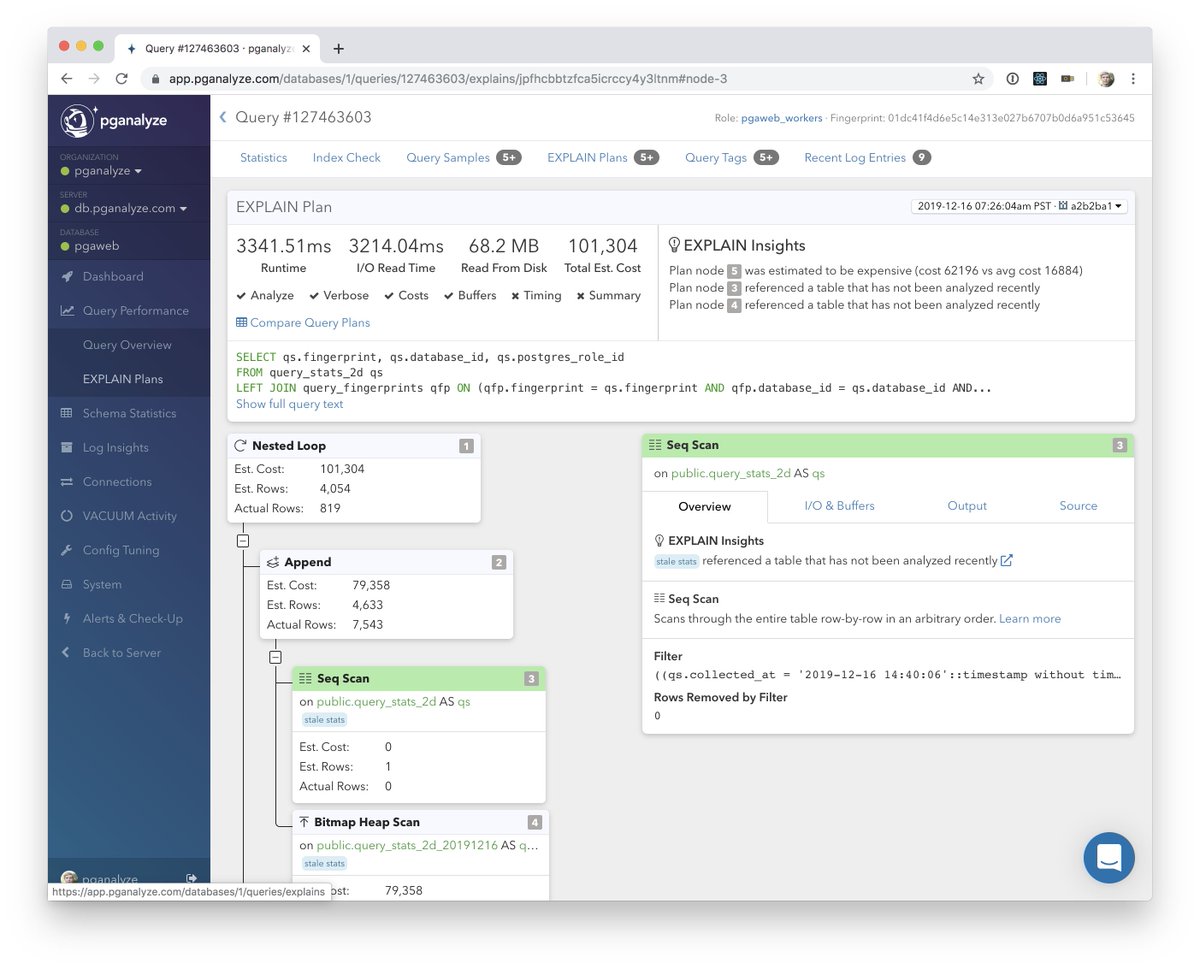Open the Chrome three-dot menu
Viewport: 1200px width, 969px height.
(1133, 78)
